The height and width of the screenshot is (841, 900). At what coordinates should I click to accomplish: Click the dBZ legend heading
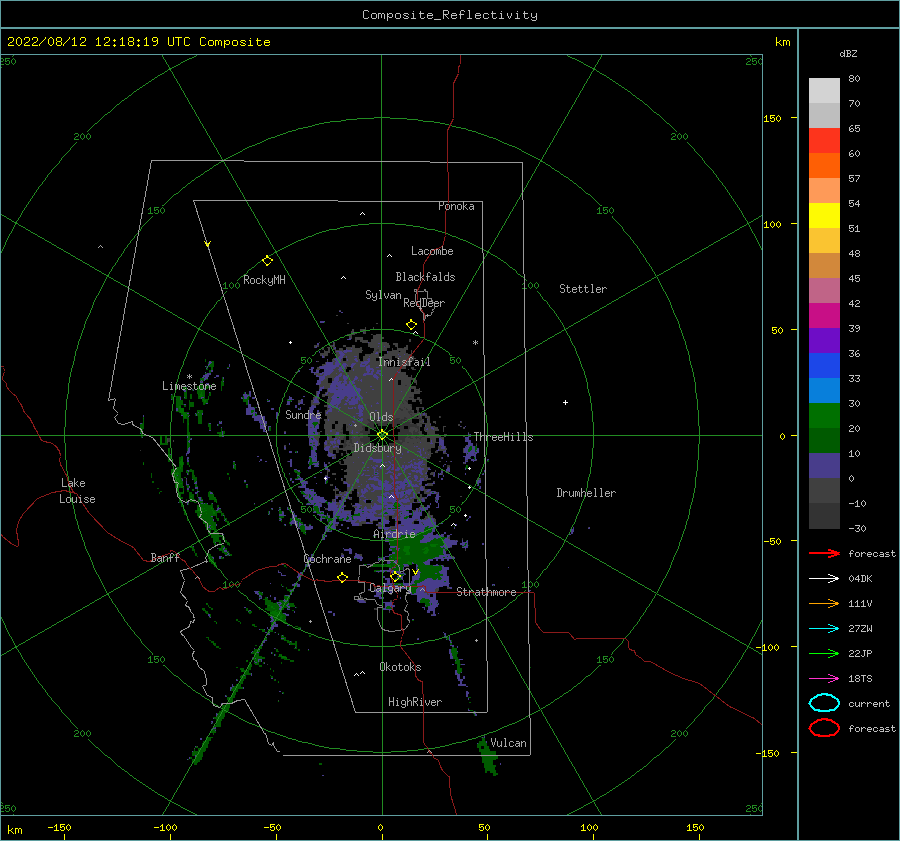(848, 53)
